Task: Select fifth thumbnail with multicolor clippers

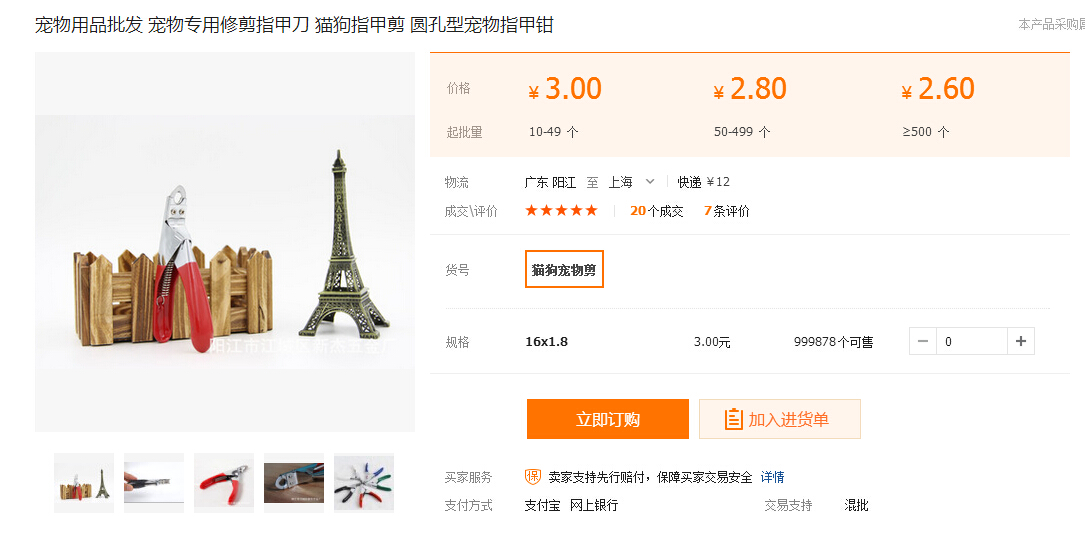Action: coord(364,483)
